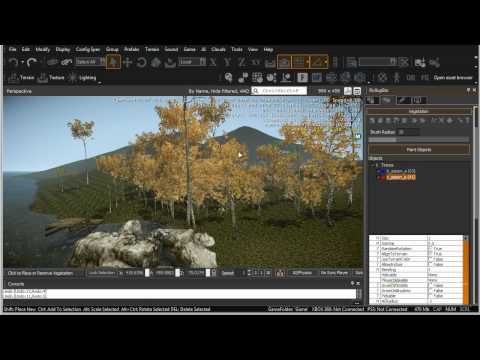This screenshot has width=480, height=360.
Task: Open the Local coordinate system dropdown
Action: coord(193,62)
